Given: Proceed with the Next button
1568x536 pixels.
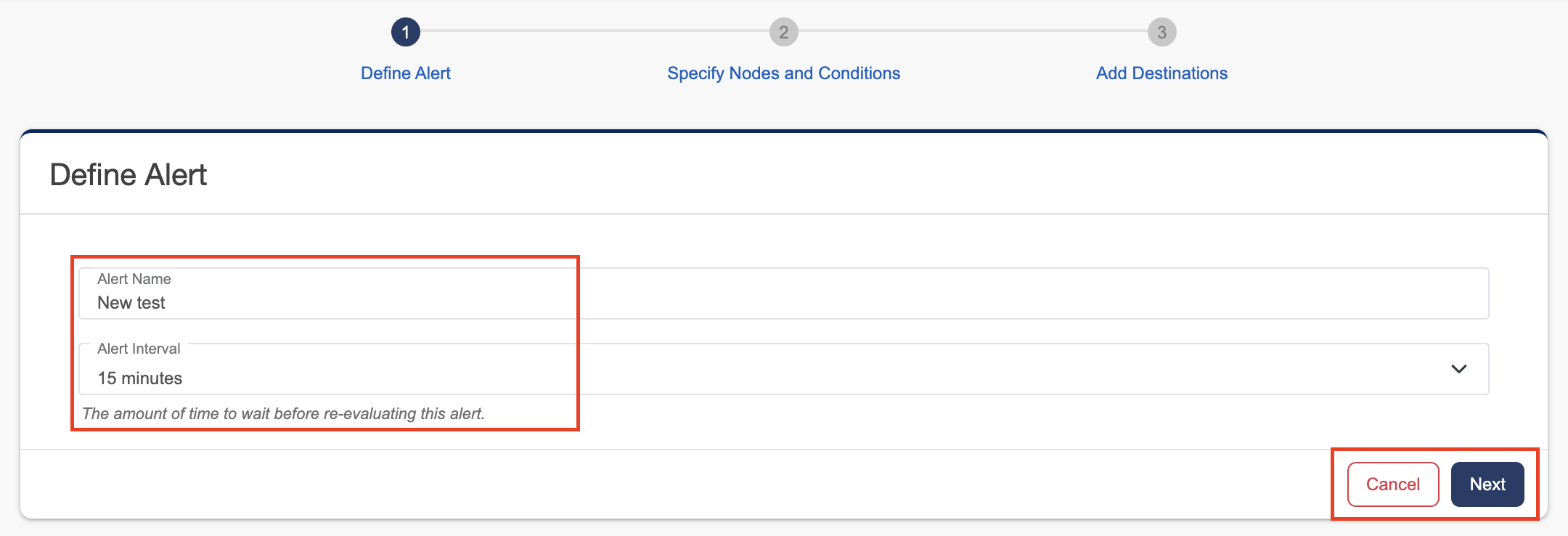Looking at the screenshot, I should point(1487,484).
